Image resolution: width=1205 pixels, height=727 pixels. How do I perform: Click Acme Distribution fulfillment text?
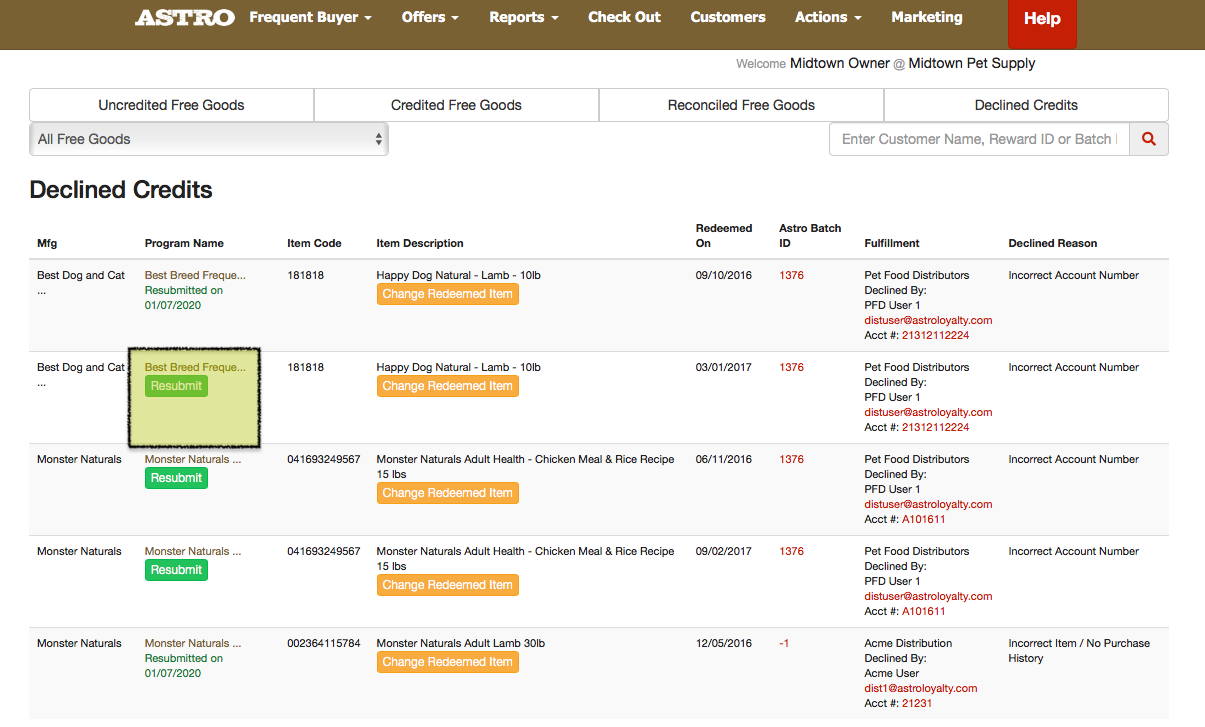[908, 643]
